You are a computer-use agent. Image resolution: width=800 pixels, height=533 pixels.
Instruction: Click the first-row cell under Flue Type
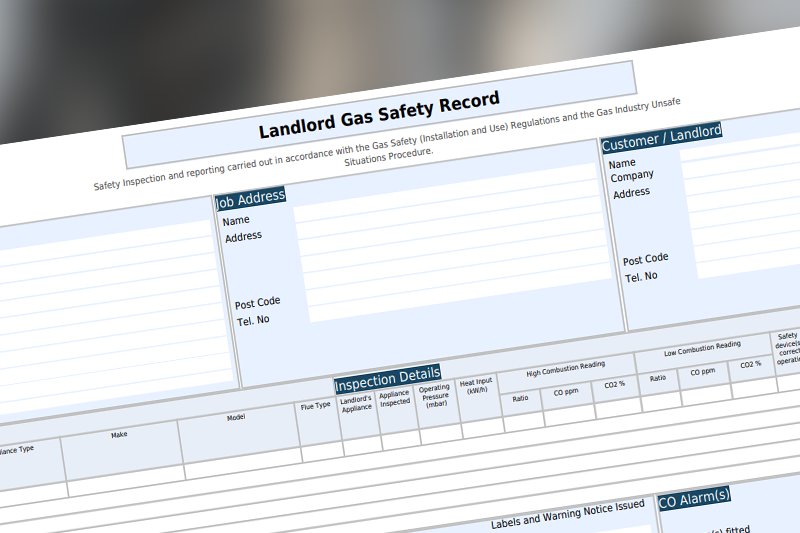(322, 452)
